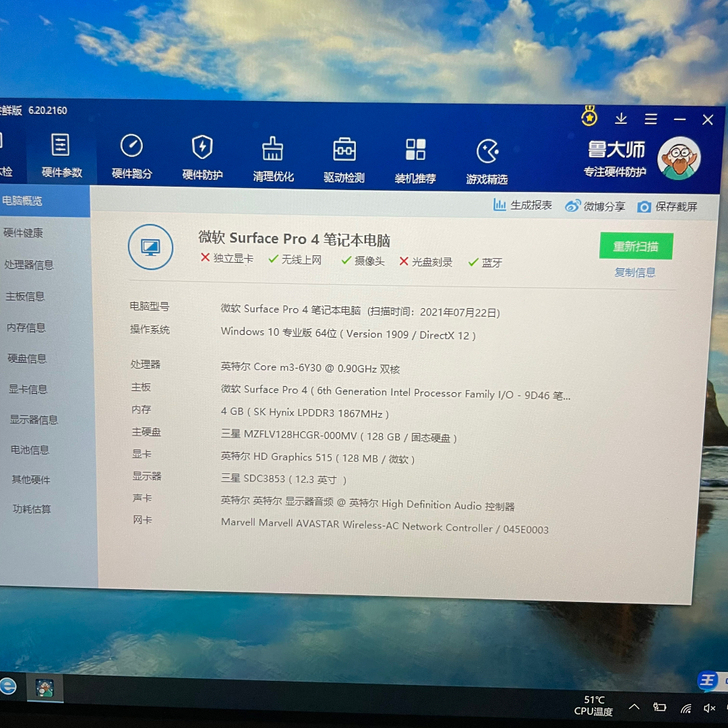Select 功耗估算 in the sidebar
Viewport: 728px width, 728px height.
pyautogui.click(x=32, y=509)
